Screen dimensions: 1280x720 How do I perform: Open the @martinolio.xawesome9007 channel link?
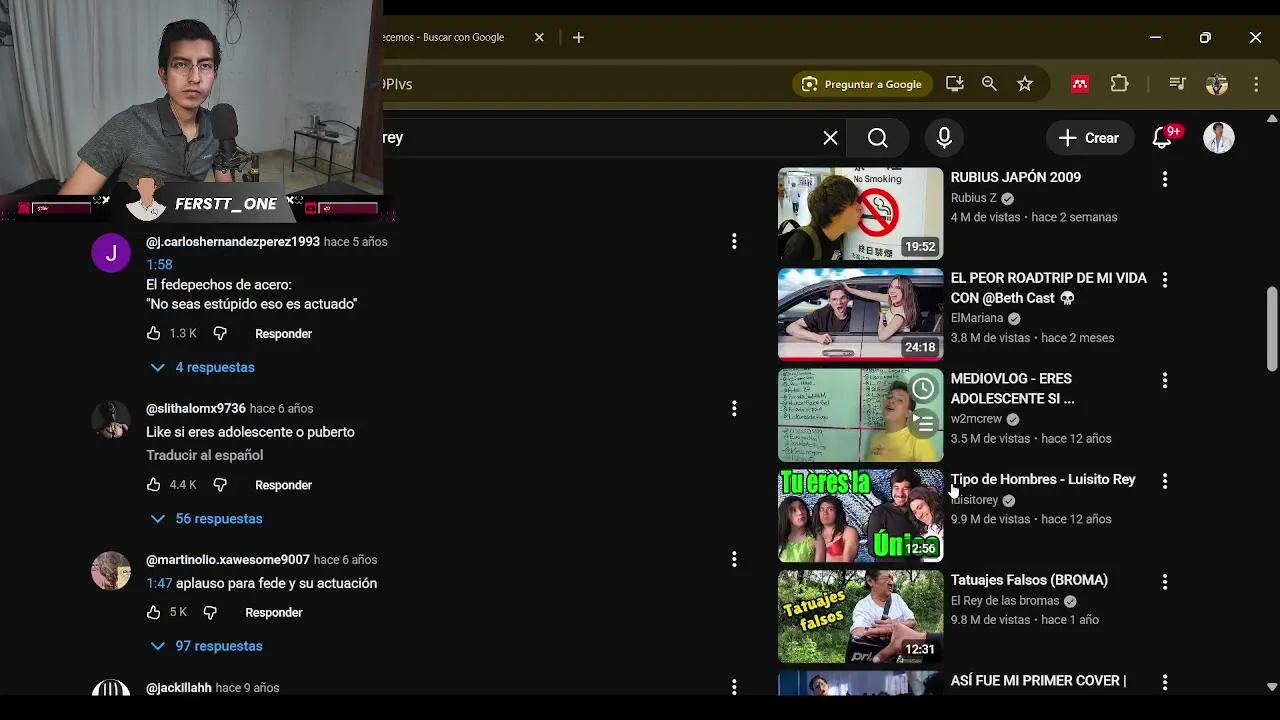click(x=228, y=560)
